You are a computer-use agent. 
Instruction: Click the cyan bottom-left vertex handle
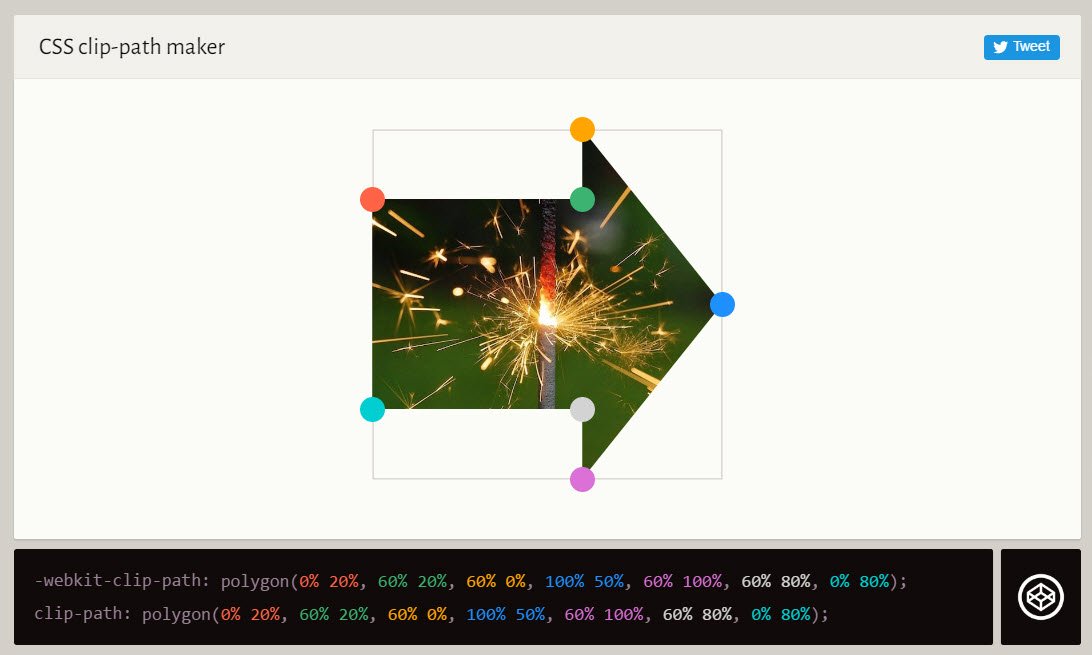tap(372, 409)
